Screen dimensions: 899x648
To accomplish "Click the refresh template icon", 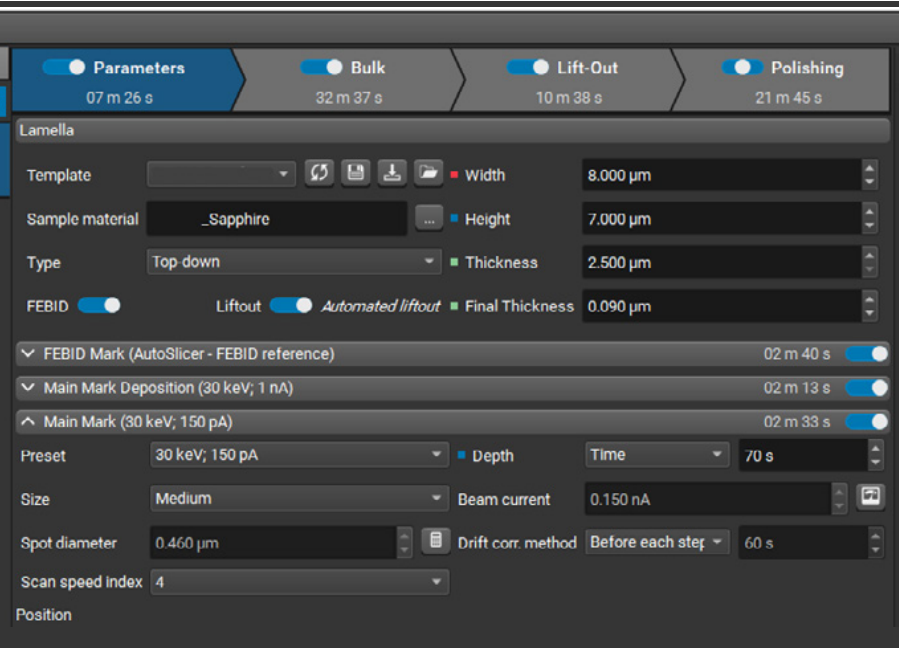I will [x=318, y=173].
